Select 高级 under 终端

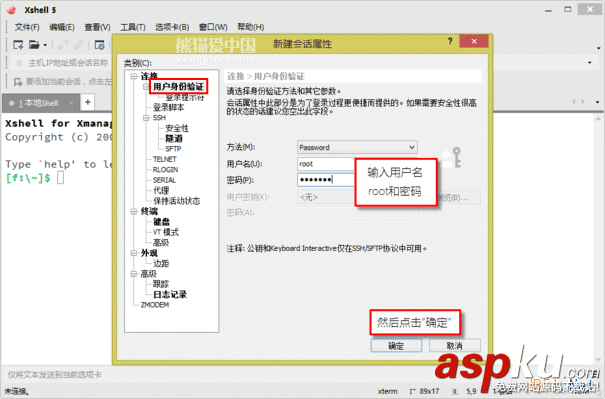coord(161,243)
